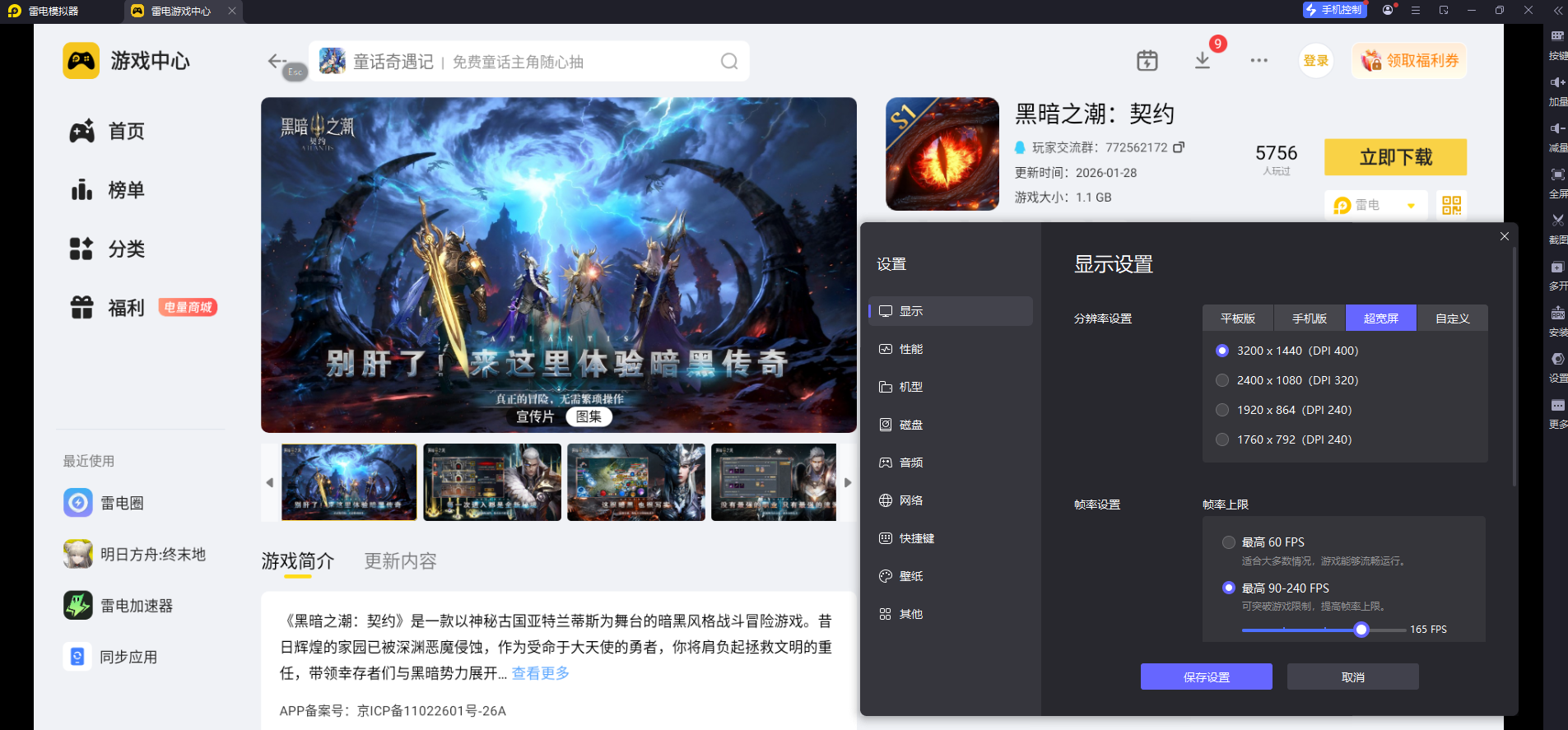The height and width of the screenshot is (730, 1568).
Task: Select 2400 x 1080 (DPI 320) resolution
Action: (1222, 380)
